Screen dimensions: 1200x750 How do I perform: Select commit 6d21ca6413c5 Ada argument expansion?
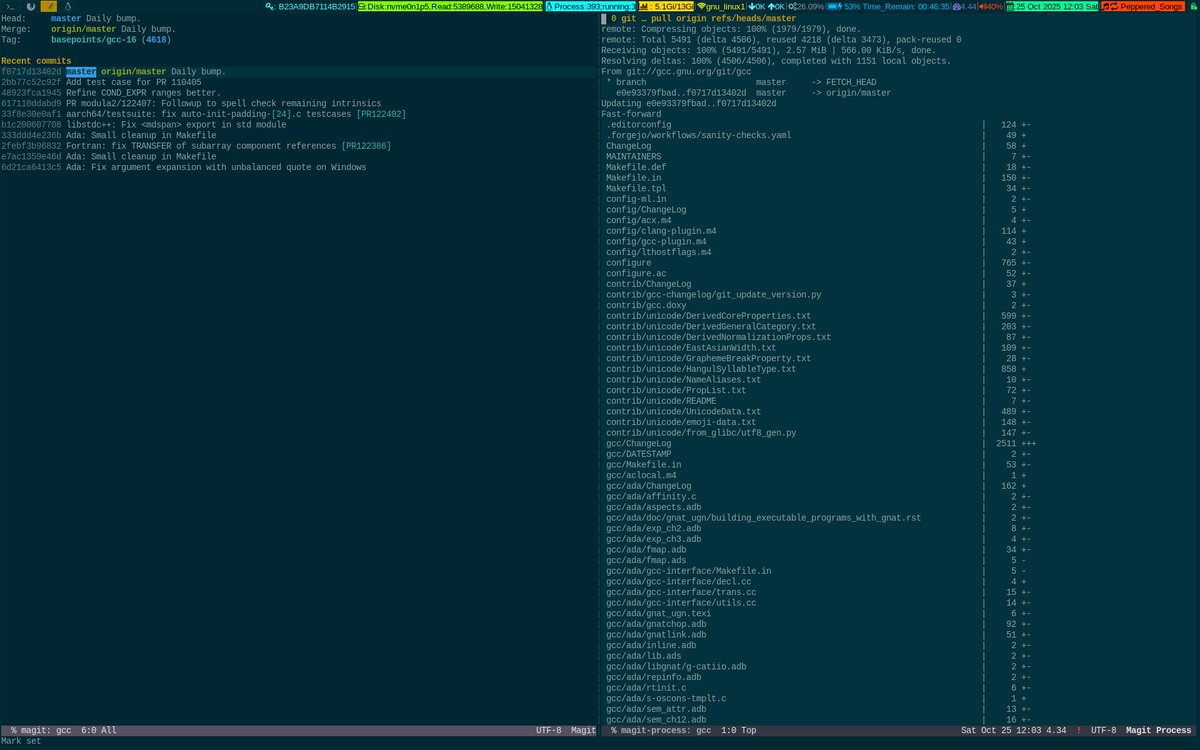click(300, 167)
